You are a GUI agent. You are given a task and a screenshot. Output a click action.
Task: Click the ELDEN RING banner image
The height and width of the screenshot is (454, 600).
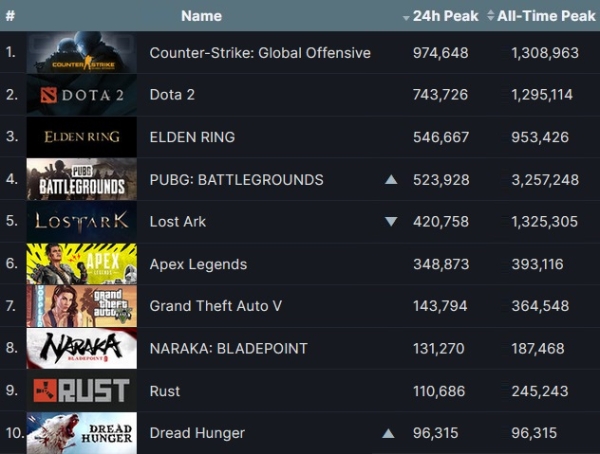[82, 137]
